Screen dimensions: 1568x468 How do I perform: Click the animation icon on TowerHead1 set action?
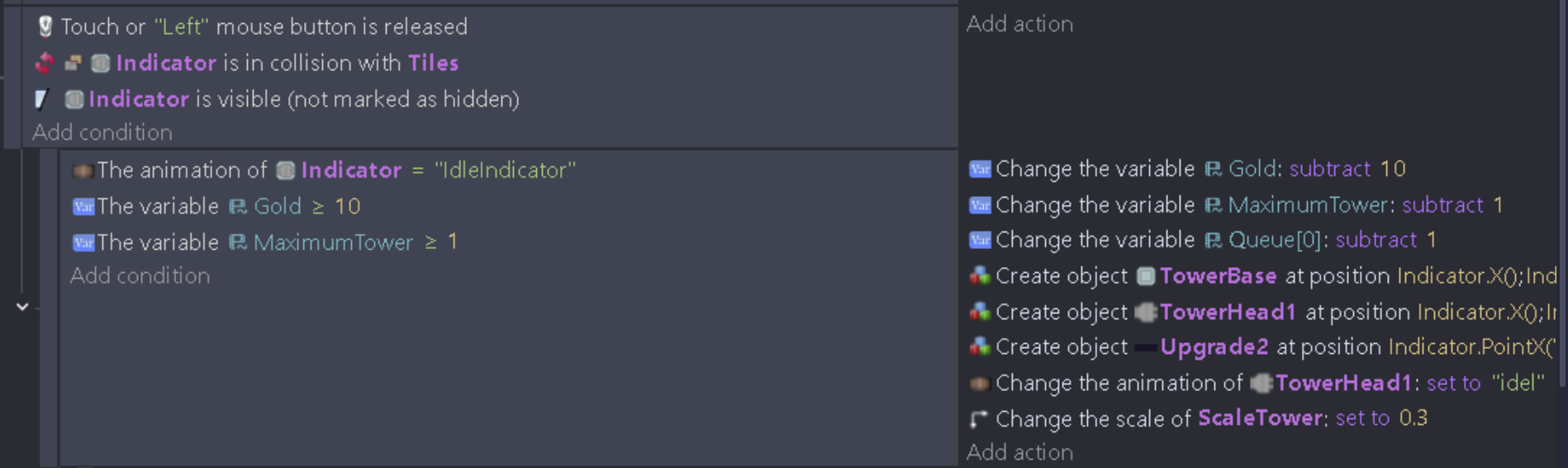pyautogui.click(x=980, y=384)
